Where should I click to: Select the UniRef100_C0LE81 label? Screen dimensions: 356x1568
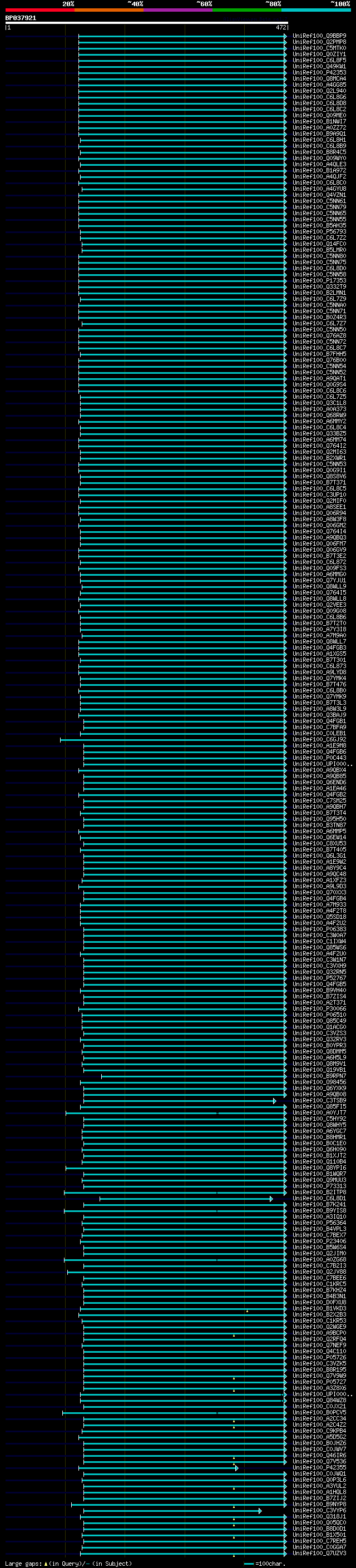(x=319, y=734)
